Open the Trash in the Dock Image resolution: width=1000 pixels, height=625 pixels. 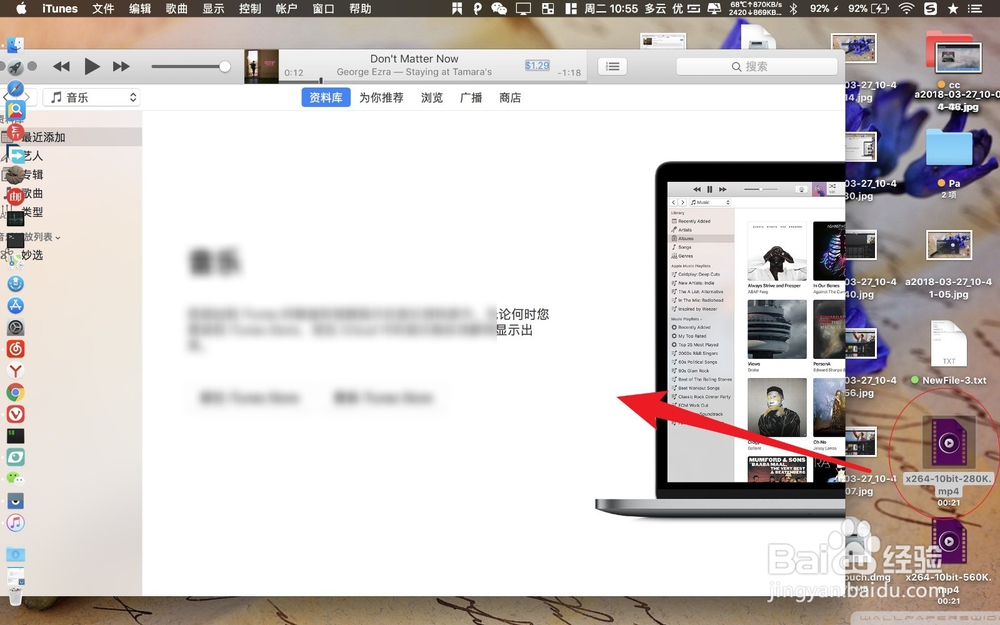click(x=15, y=597)
